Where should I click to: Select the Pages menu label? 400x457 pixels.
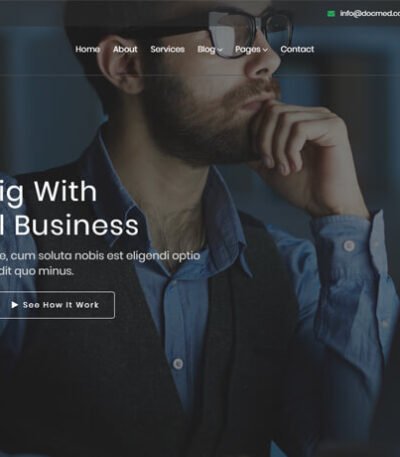tap(248, 50)
